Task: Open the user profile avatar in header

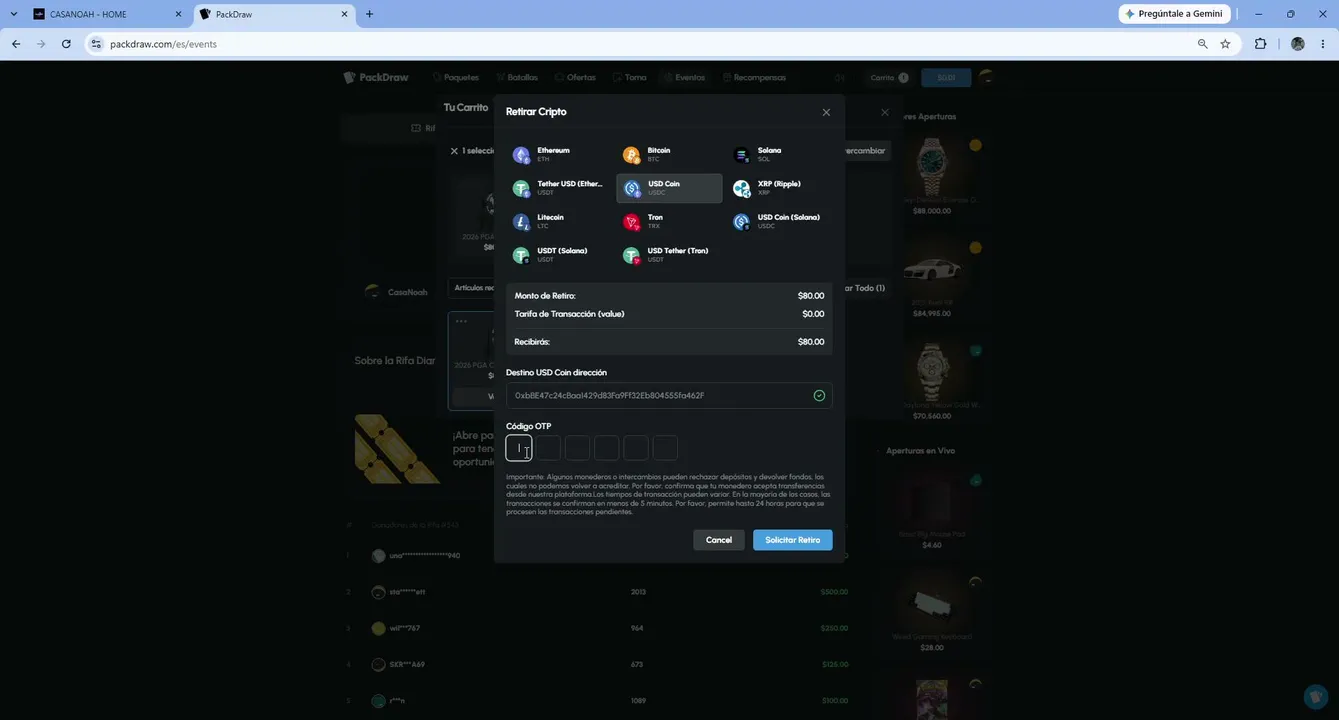Action: (x=986, y=77)
